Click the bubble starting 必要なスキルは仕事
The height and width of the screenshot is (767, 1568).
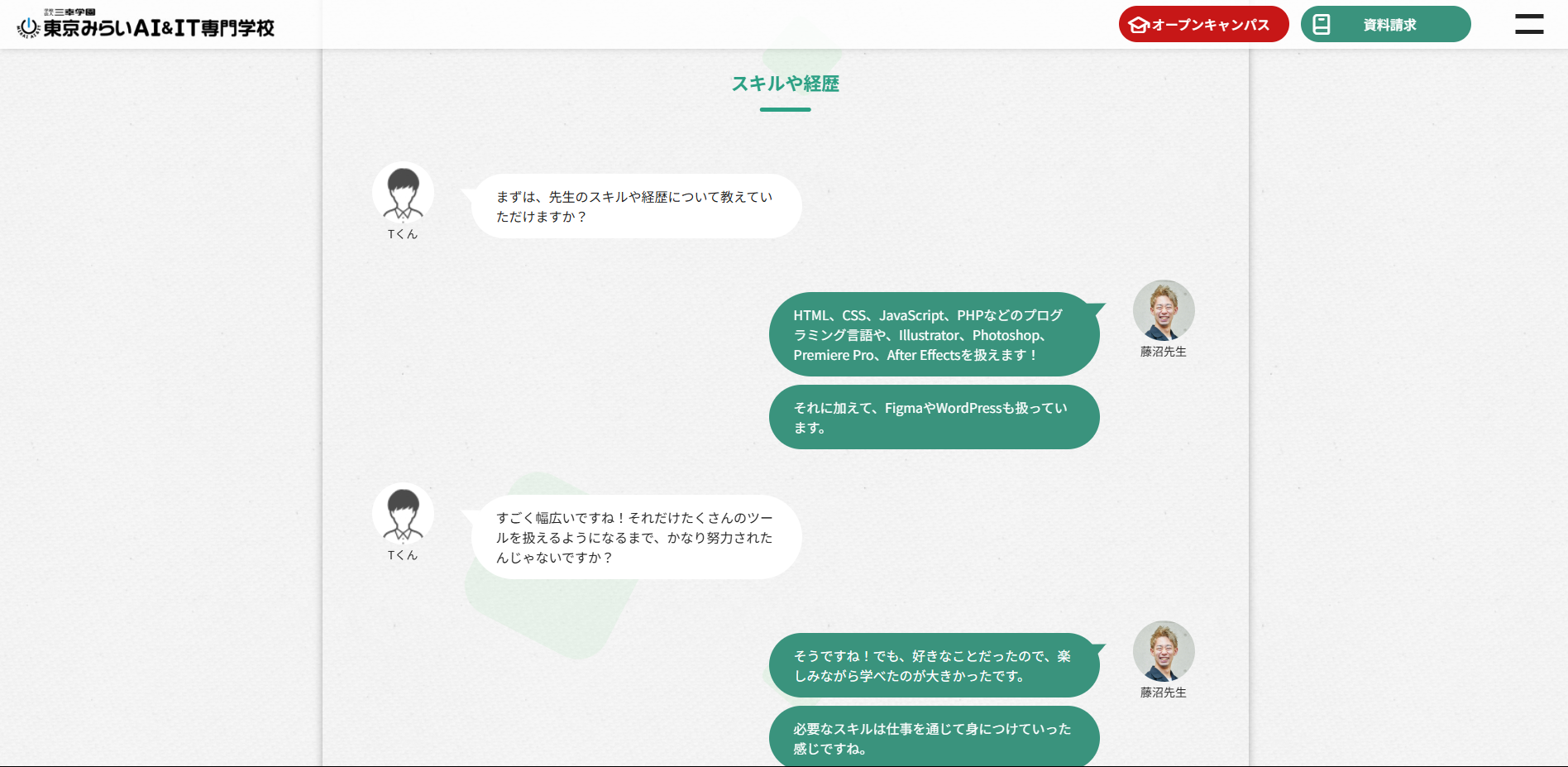pyautogui.click(x=935, y=736)
